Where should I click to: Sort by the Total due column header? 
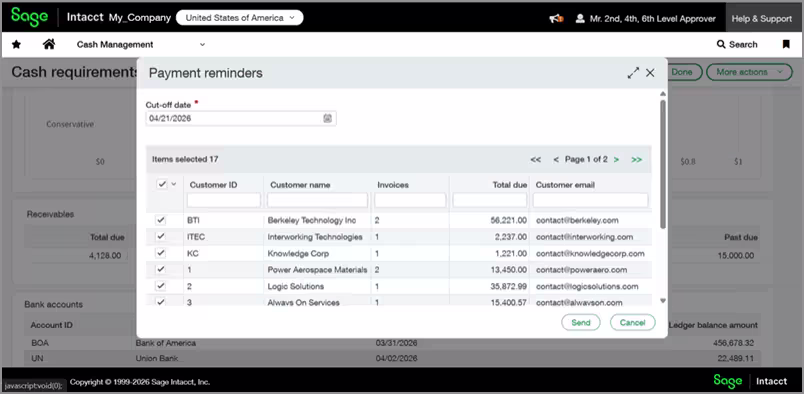point(510,185)
